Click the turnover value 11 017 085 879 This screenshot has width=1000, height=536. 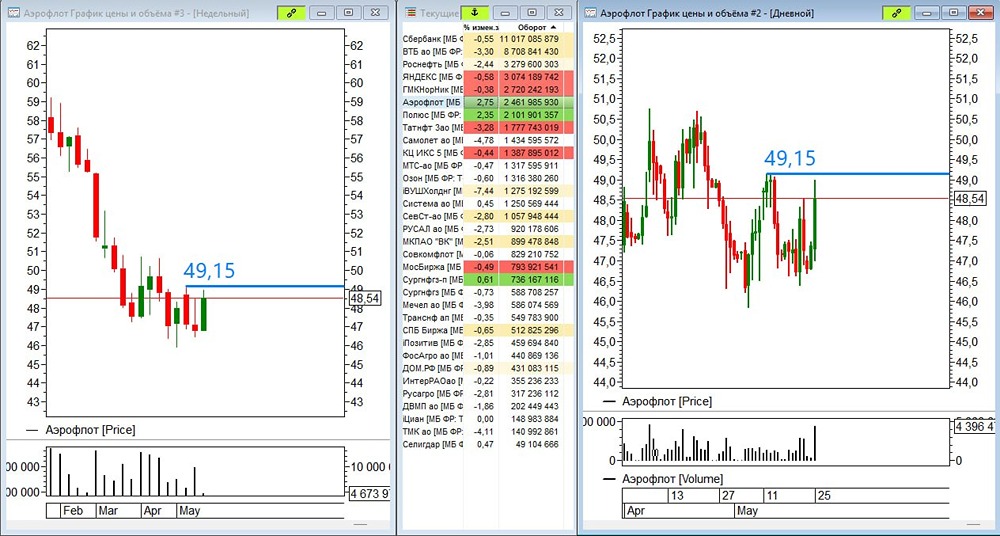click(x=529, y=39)
